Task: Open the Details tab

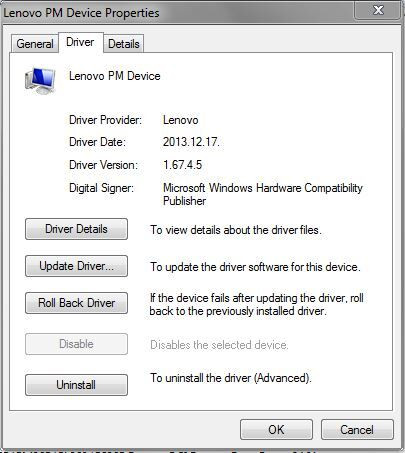Action: click(x=124, y=44)
